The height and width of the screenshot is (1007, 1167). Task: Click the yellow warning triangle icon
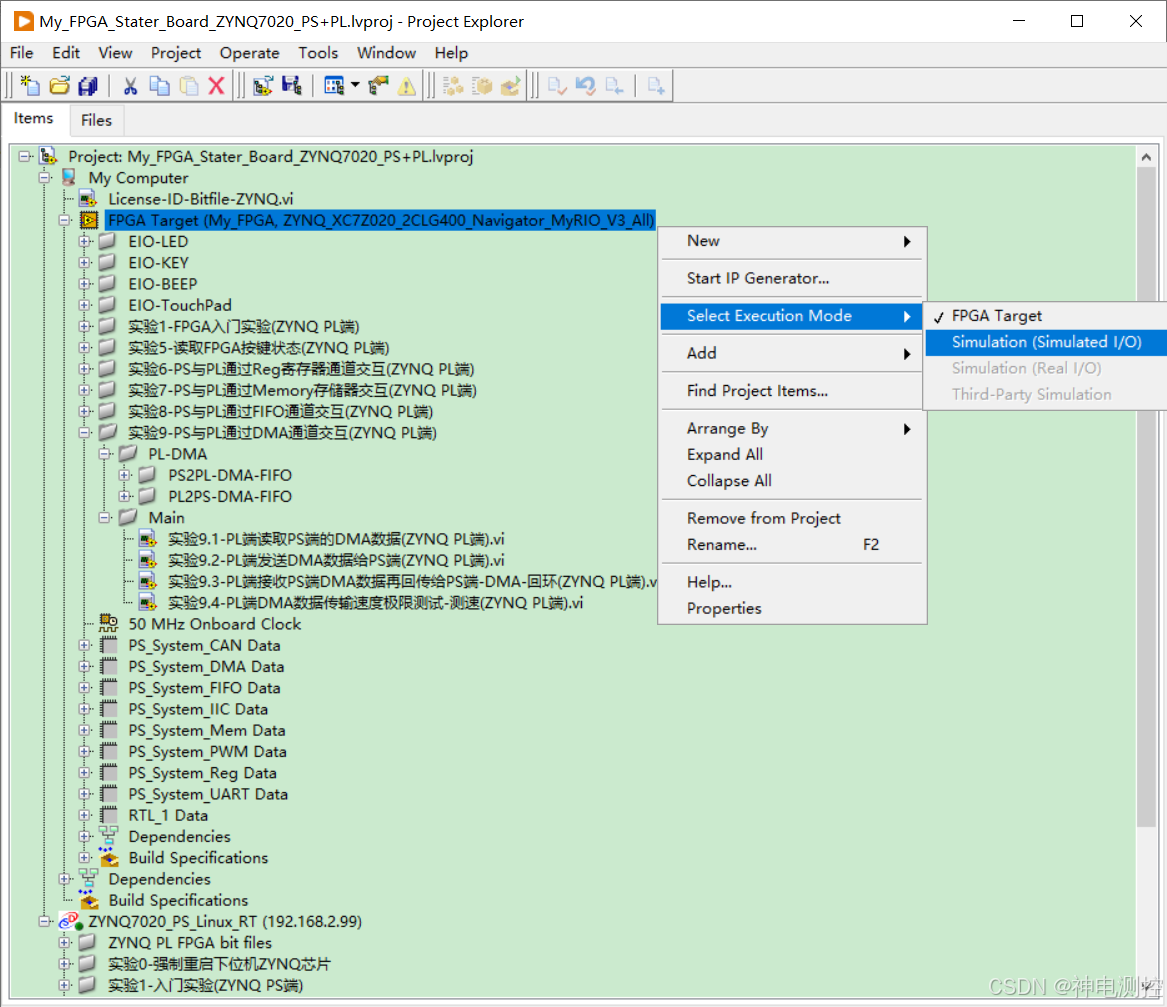pyautogui.click(x=406, y=86)
